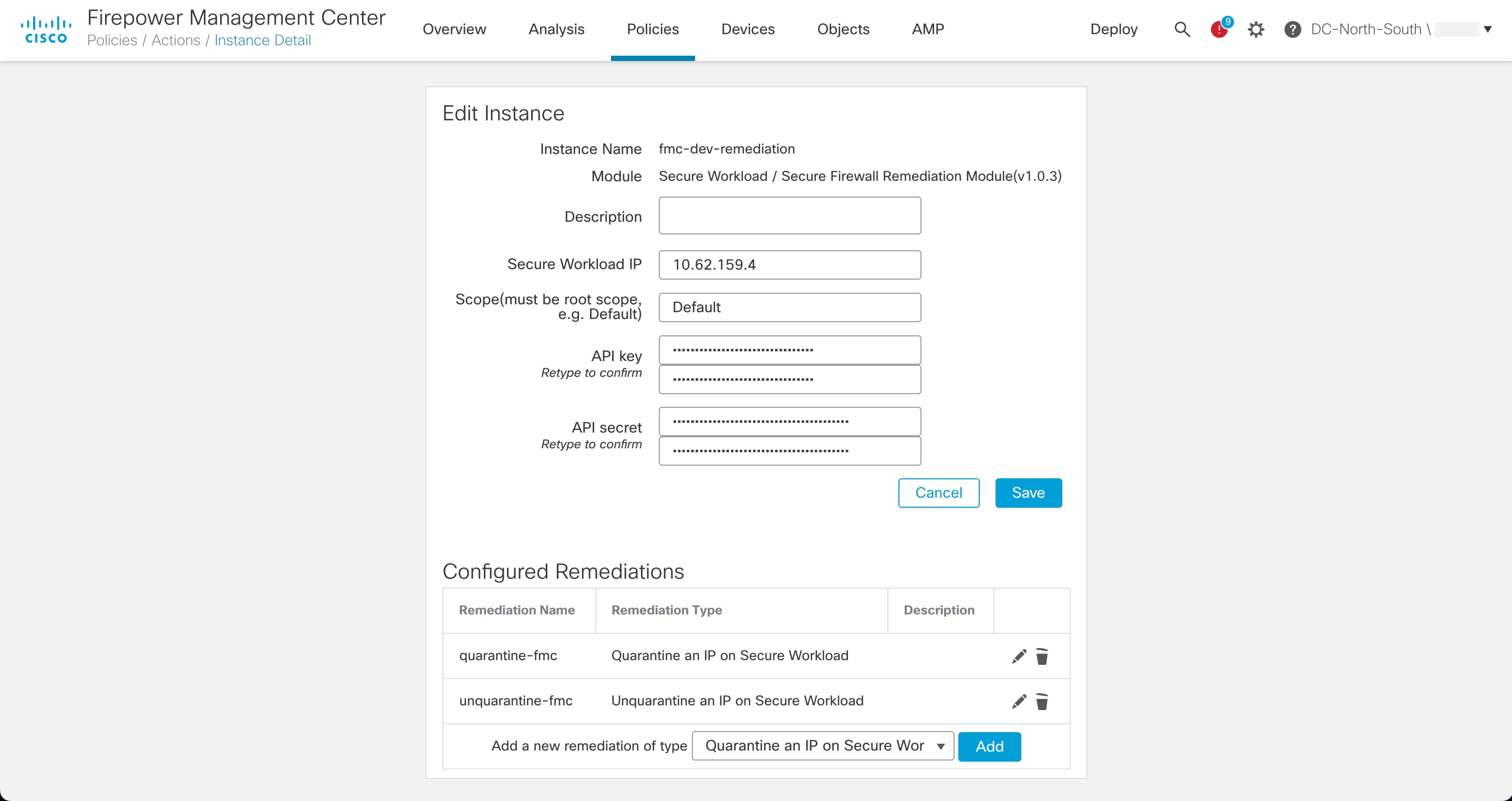Image resolution: width=1512 pixels, height=801 pixels.
Task: Open help using the question mark icon
Action: pos(1292,29)
